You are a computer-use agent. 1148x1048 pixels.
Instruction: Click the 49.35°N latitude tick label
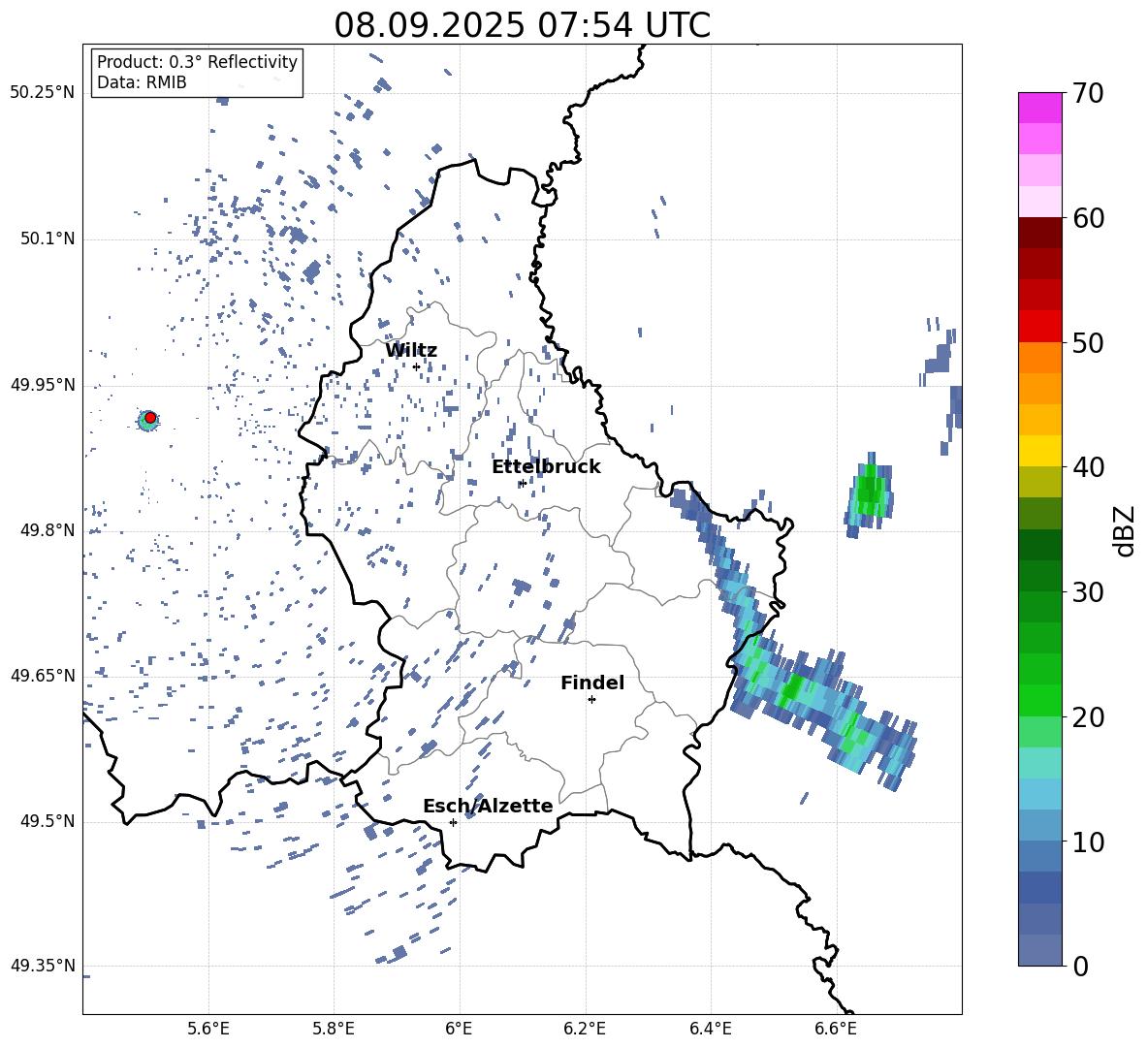click(43, 966)
